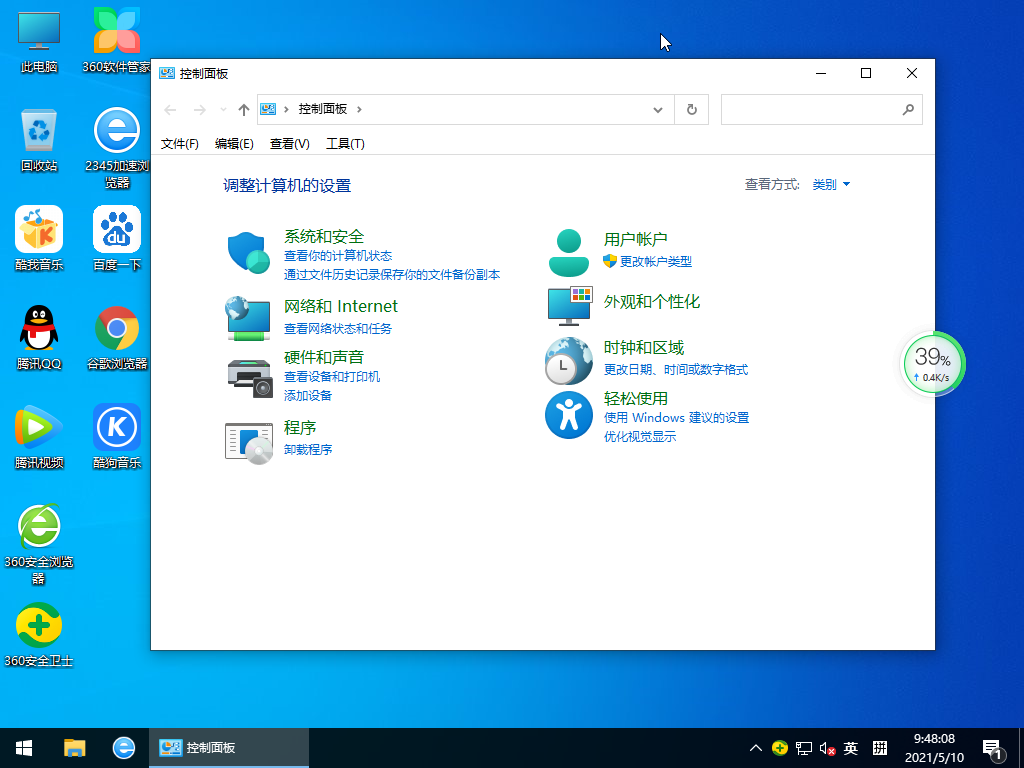Screen dimensions: 1024x768
Task: Go up one level with the up arrow
Action: pos(243,109)
